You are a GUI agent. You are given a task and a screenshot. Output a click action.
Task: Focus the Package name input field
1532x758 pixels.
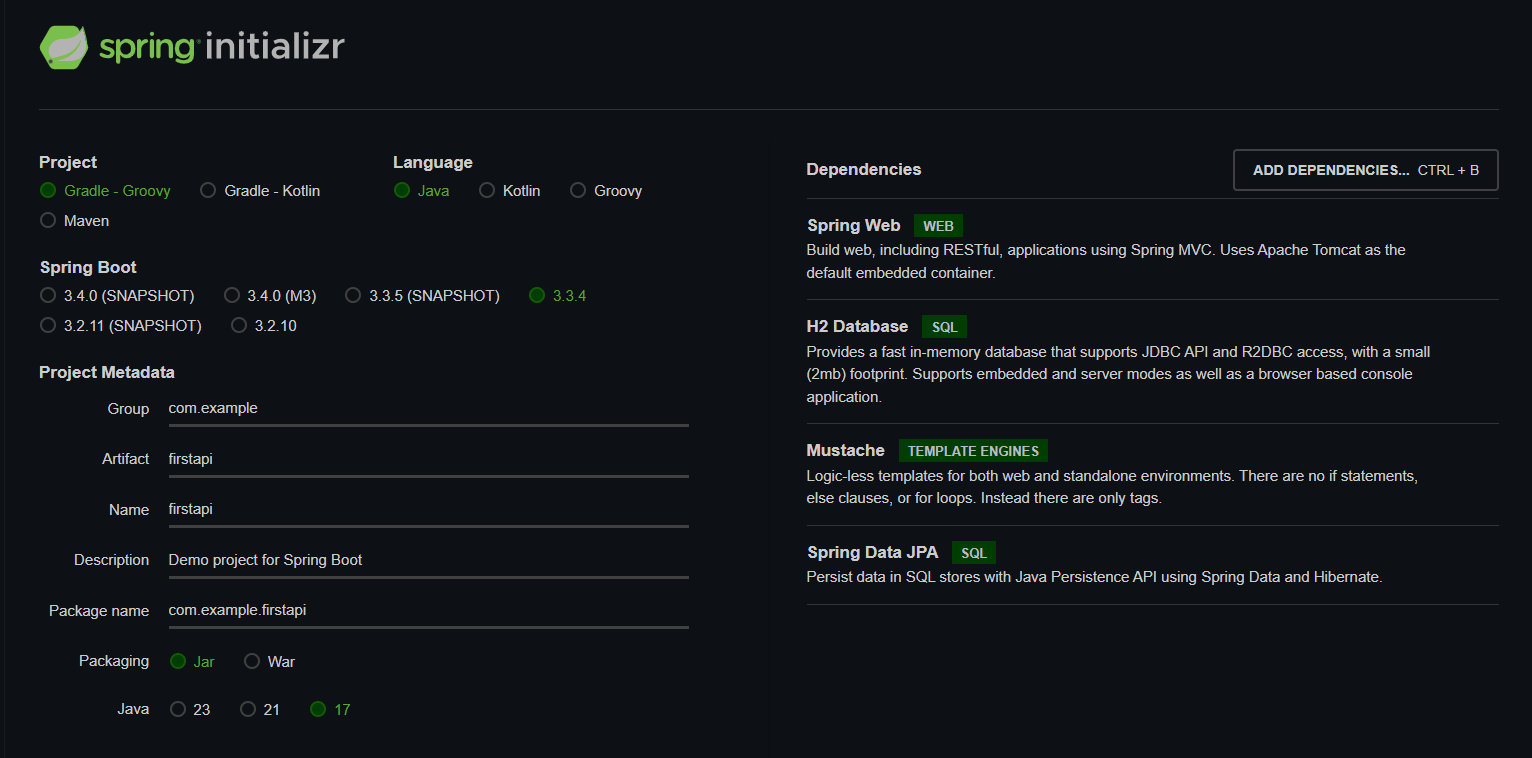[x=428, y=611]
